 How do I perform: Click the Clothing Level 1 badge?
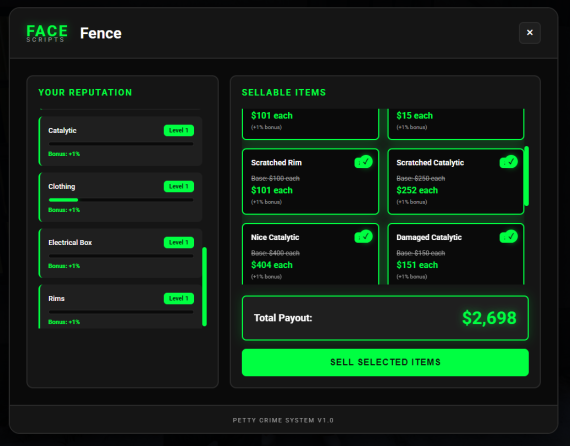pyautogui.click(x=178, y=186)
